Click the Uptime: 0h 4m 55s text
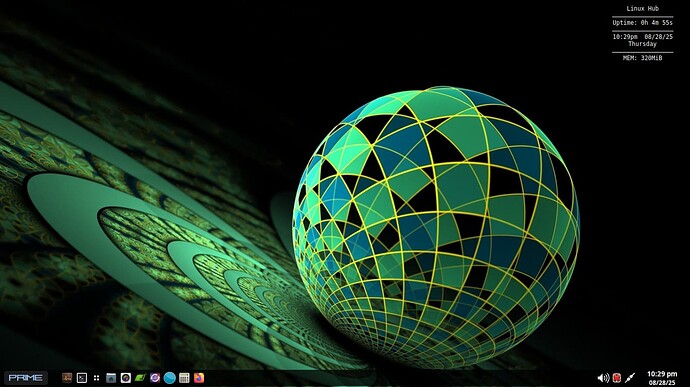The height and width of the screenshot is (387, 690). (x=642, y=22)
